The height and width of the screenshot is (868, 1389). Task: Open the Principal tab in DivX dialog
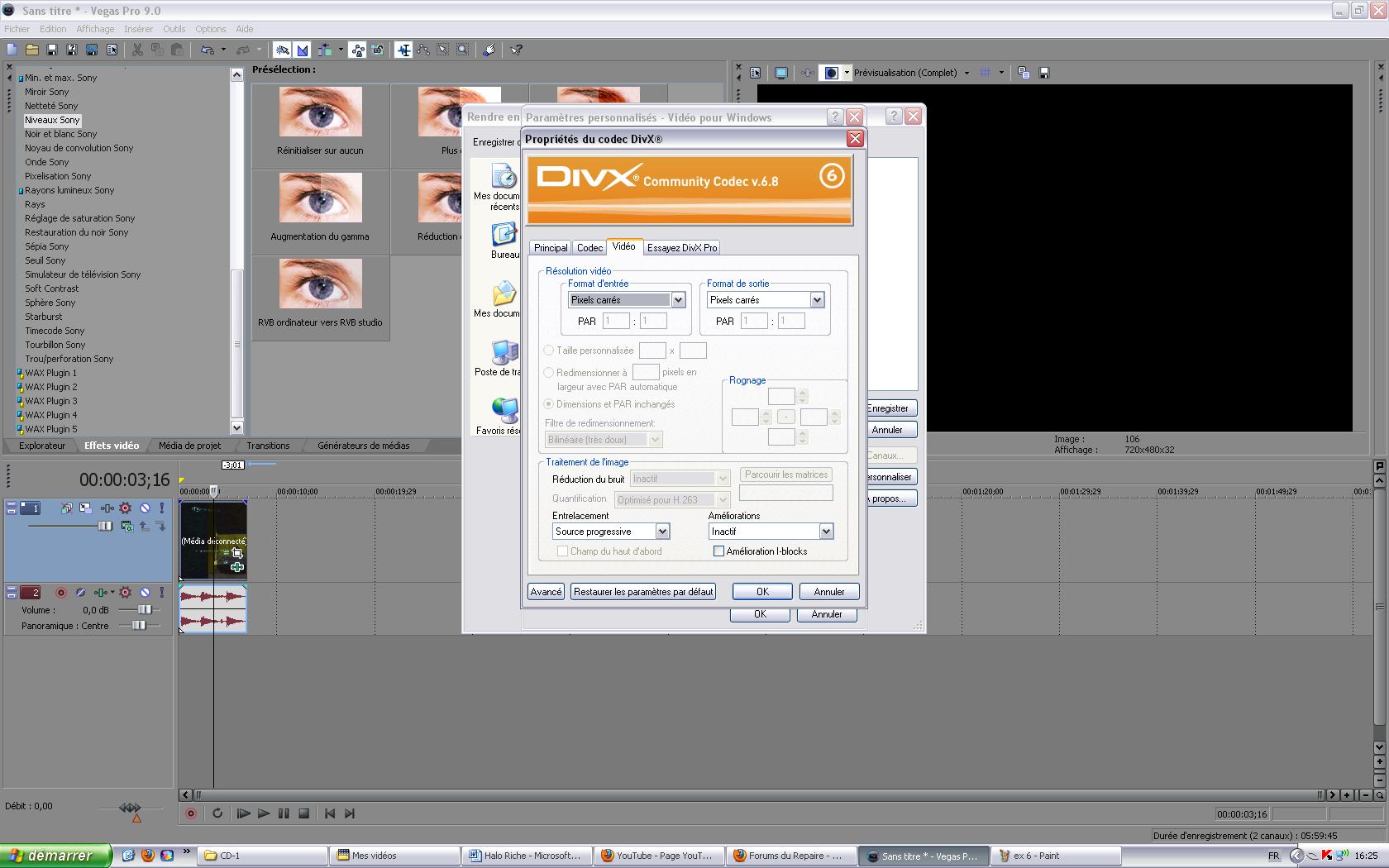pyautogui.click(x=551, y=248)
